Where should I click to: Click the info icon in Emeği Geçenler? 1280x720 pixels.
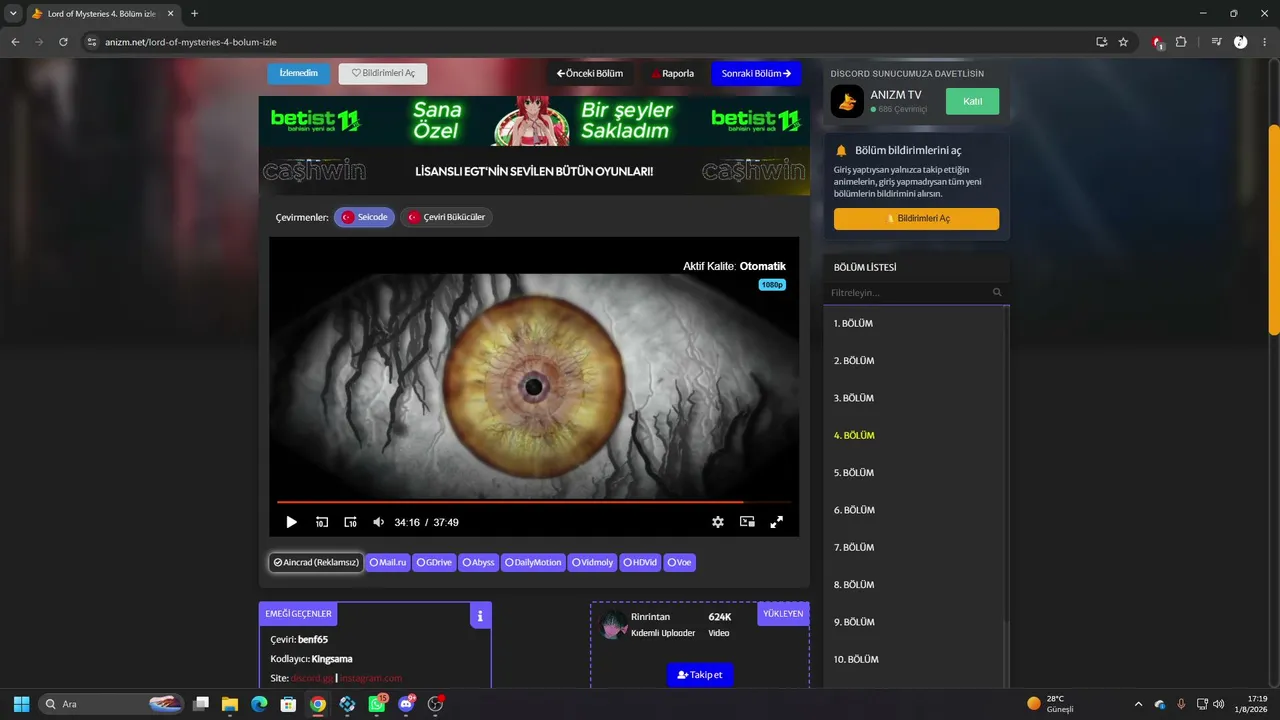(x=480, y=616)
